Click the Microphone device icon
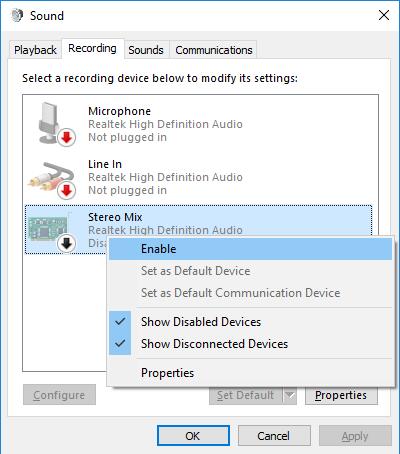 click(53, 123)
